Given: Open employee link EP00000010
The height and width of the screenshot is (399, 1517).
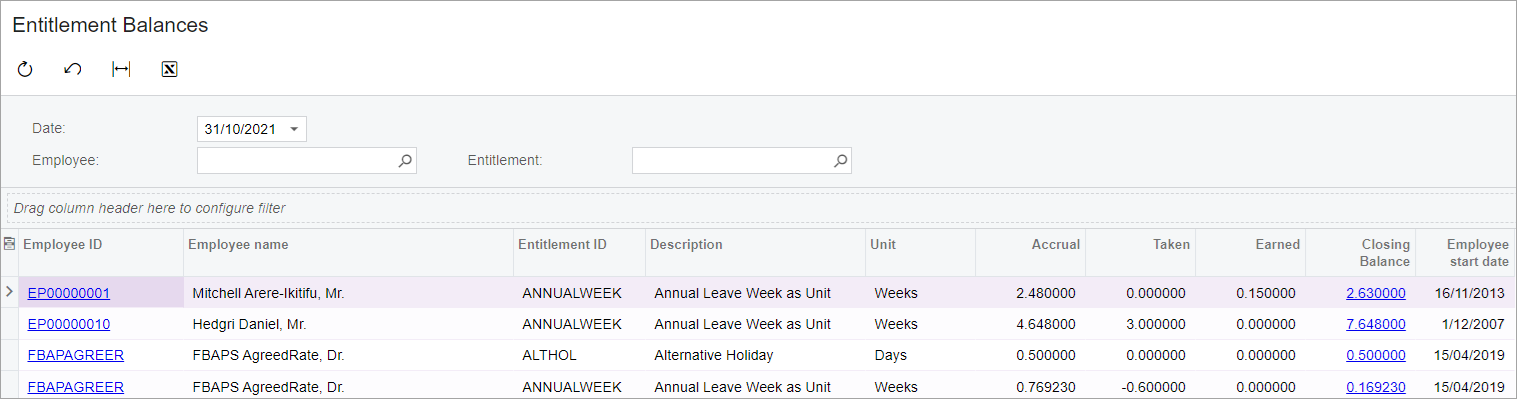Looking at the screenshot, I should 69,324.
